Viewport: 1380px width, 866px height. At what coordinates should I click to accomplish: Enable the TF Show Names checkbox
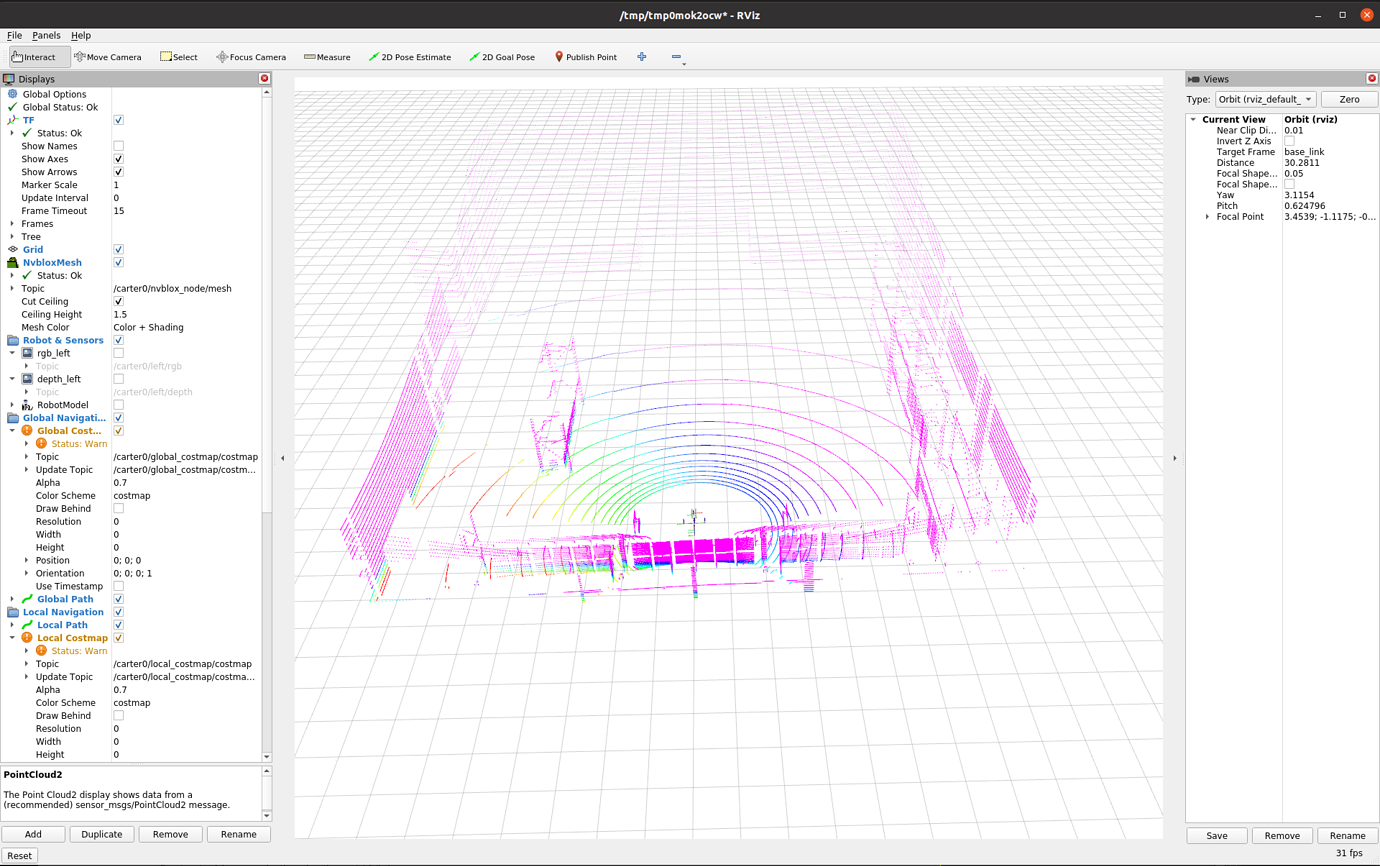(x=118, y=146)
